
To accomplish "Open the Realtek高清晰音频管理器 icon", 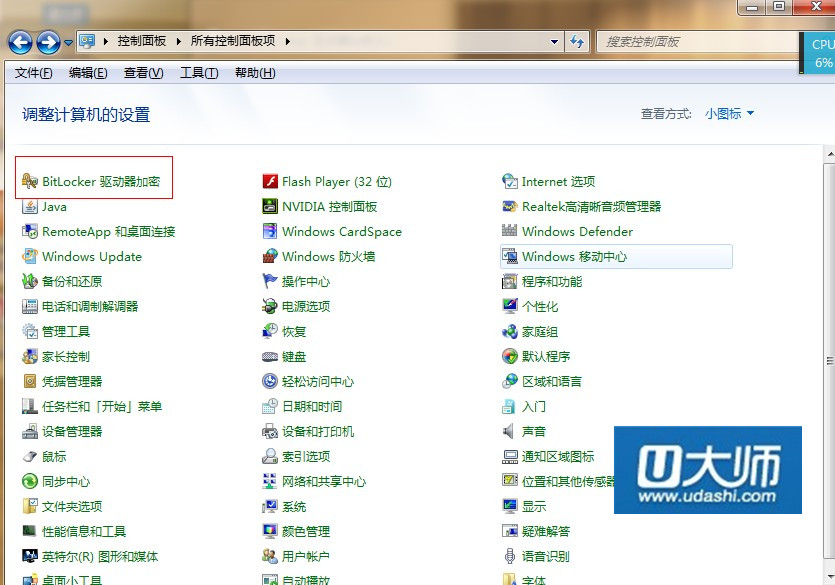I will click(x=510, y=207).
